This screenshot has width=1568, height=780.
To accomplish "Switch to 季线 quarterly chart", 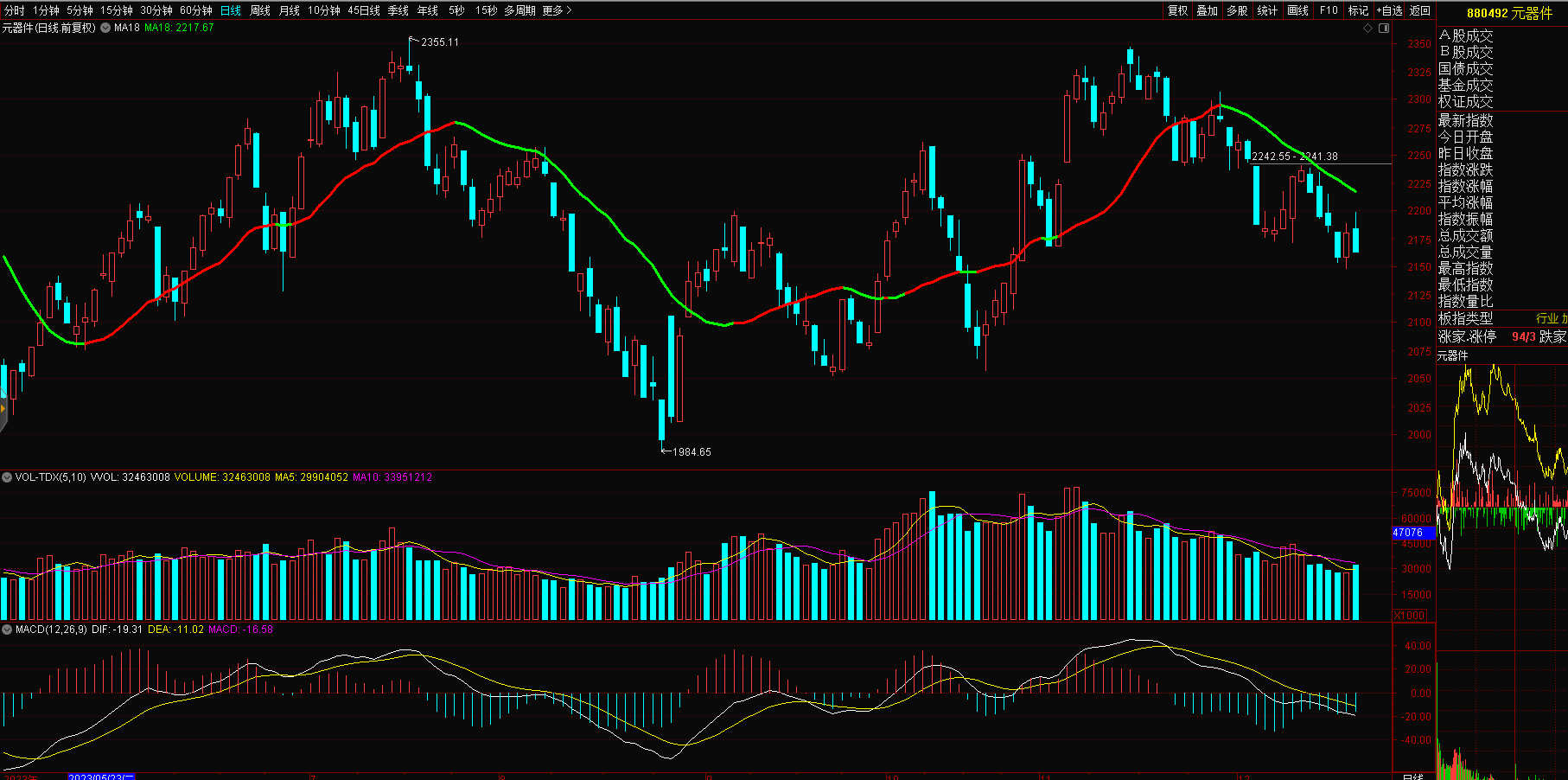I will coord(398,10).
